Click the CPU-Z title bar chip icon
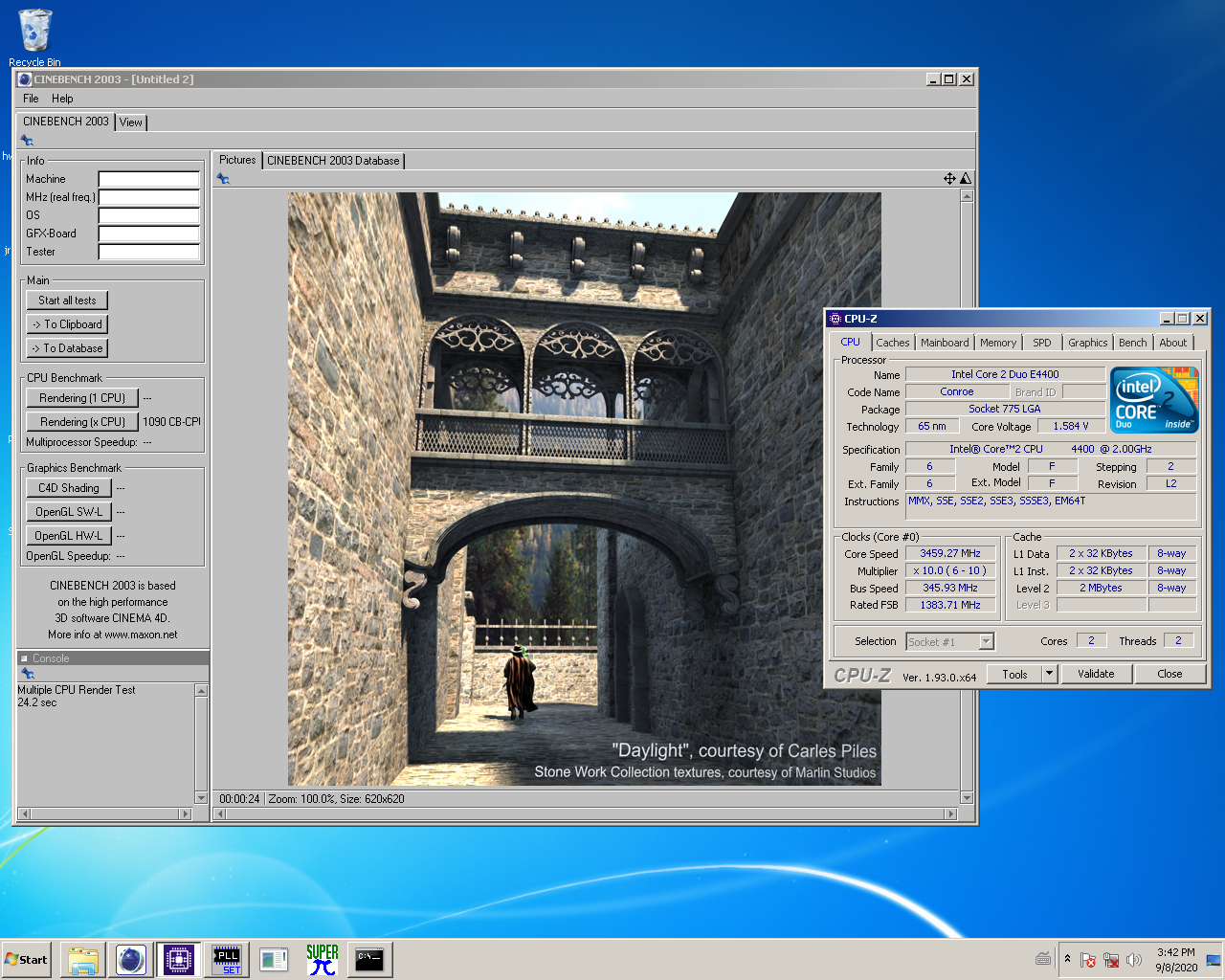This screenshot has height=980, width=1225. coord(835,319)
